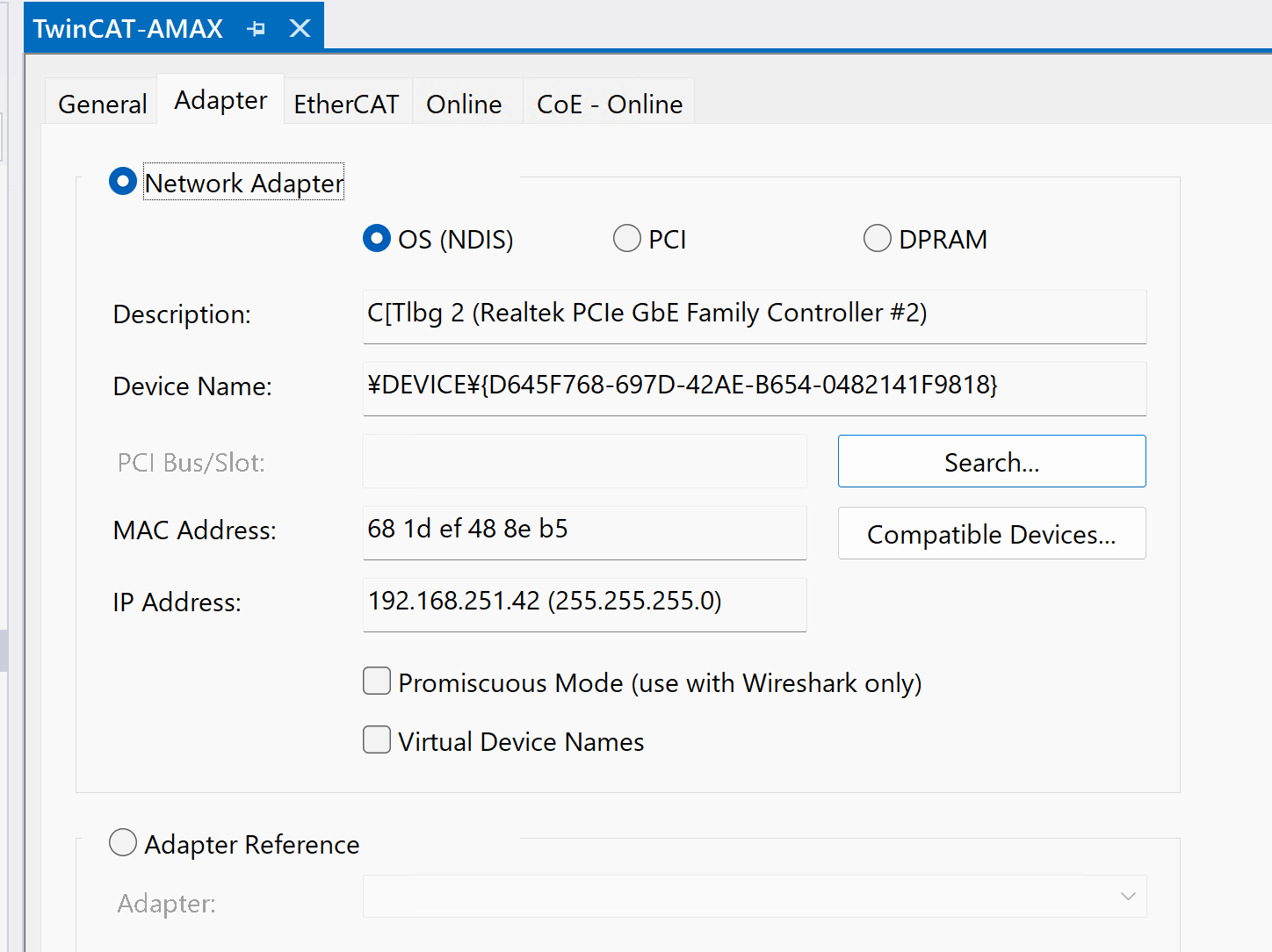This screenshot has width=1272, height=952.
Task: Focus the Device Name text field
Action: point(754,388)
